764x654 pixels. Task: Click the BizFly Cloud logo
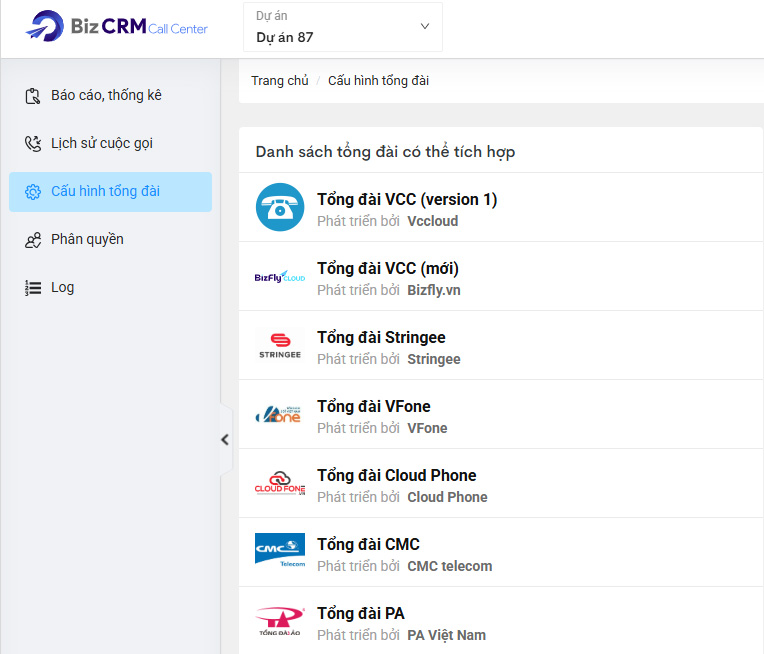point(279,277)
